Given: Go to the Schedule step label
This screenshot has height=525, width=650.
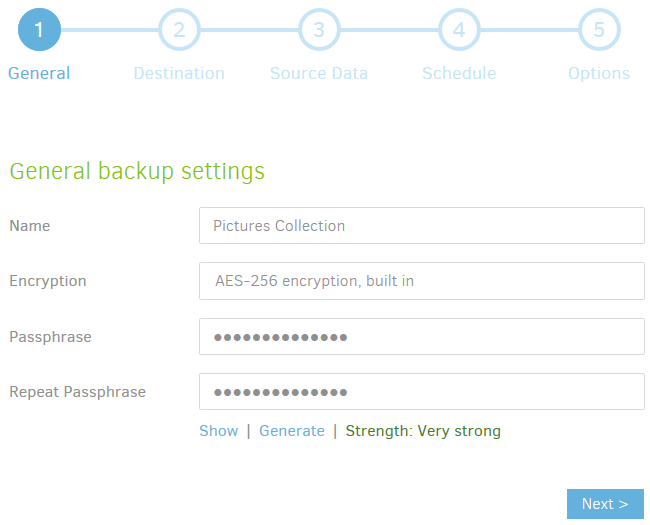Looking at the screenshot, I should pos(459,73).
